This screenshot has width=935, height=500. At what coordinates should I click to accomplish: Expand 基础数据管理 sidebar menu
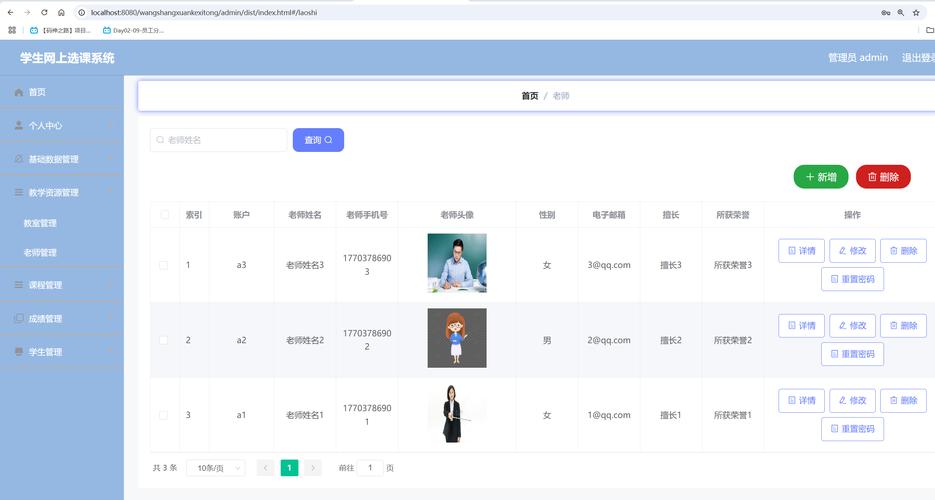click(x=62, y=159)
